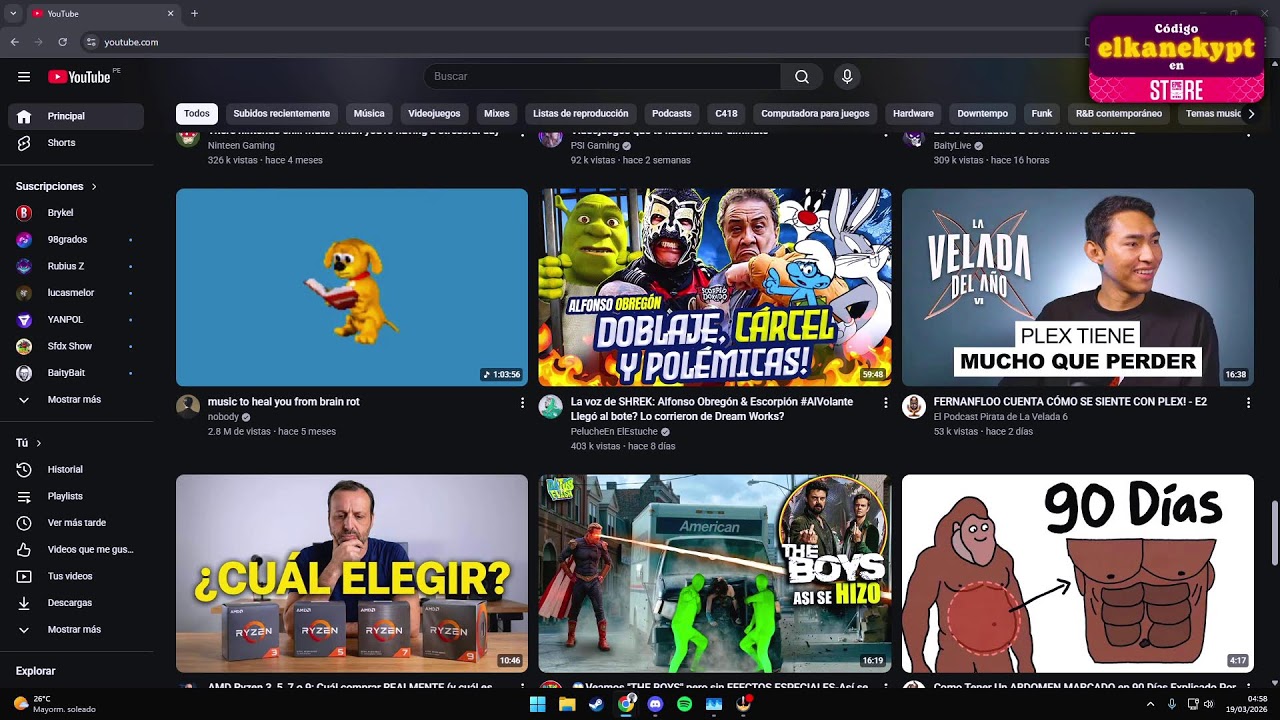This screenshot has height=720, width=1280.
Task: Open options menu for 'music to heal you from brain rot'
Action: [522, 403]
